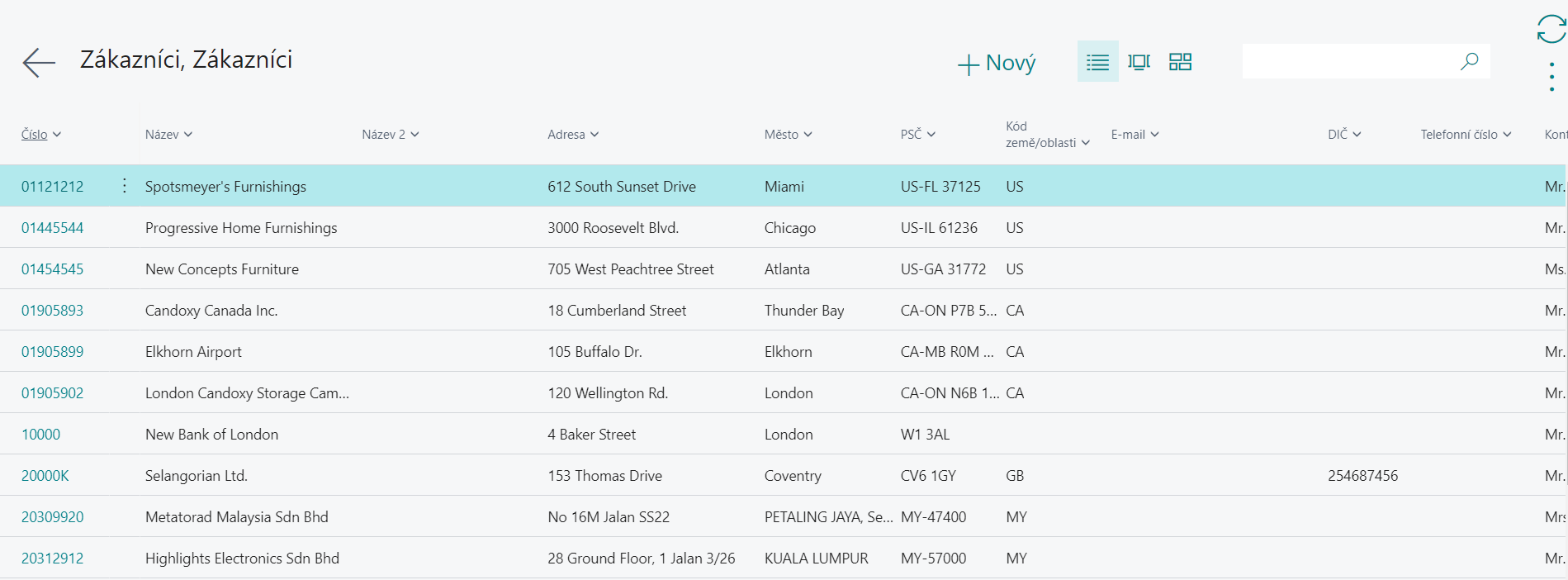Click address 612 South Sunset Drive

coord(622,187)
